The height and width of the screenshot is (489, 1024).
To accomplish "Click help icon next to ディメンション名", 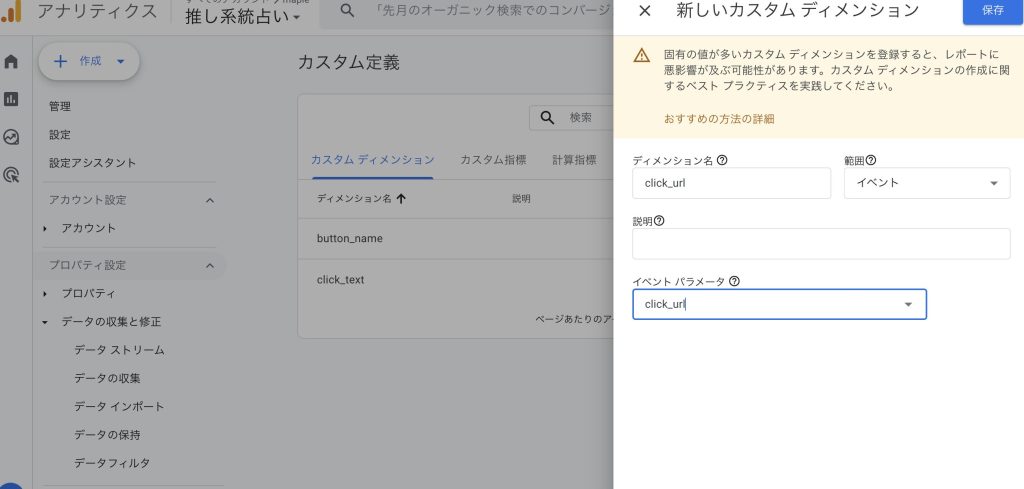I will click(x=722, y=160).
